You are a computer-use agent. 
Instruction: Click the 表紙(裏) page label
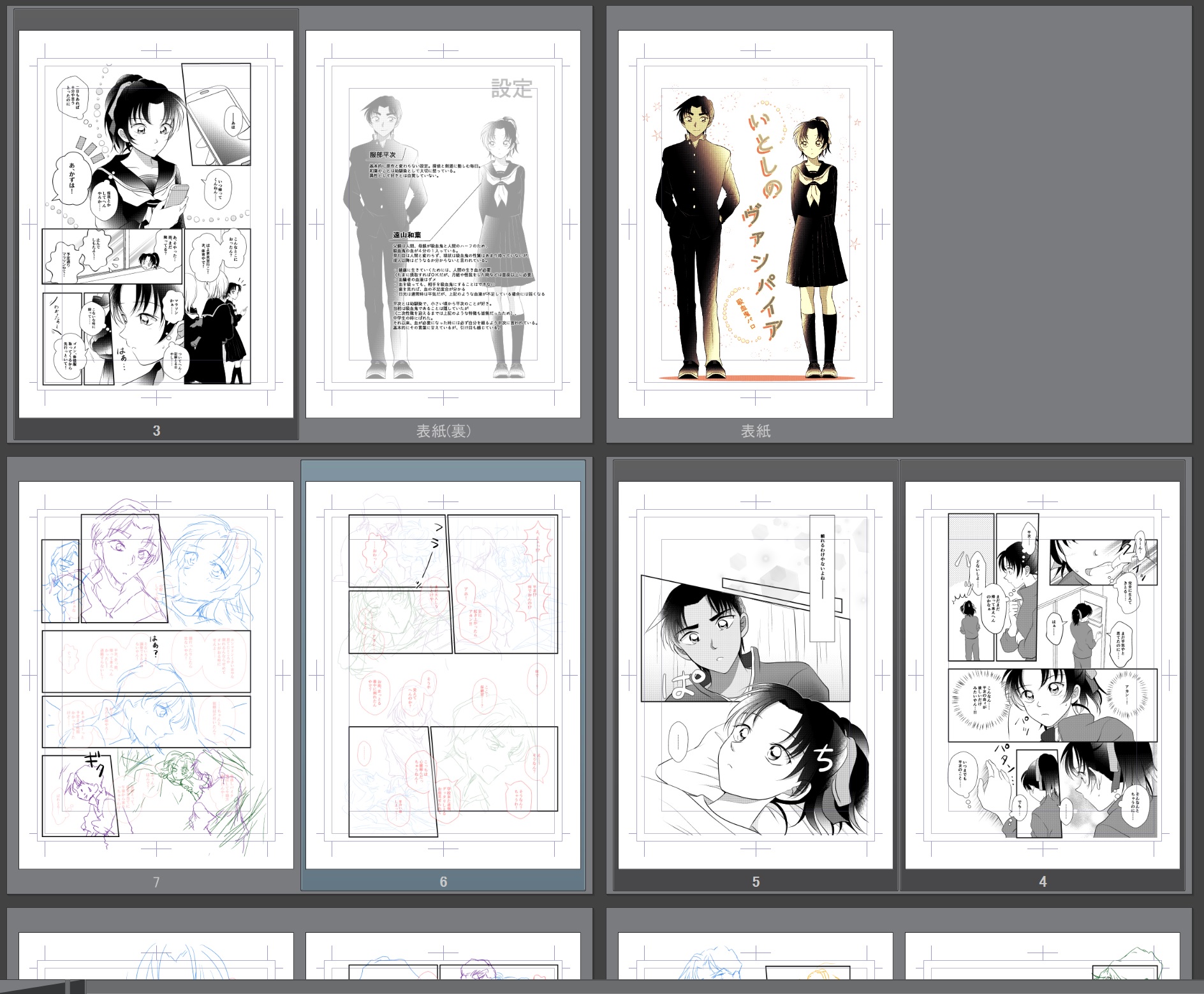tap(443, 431)
